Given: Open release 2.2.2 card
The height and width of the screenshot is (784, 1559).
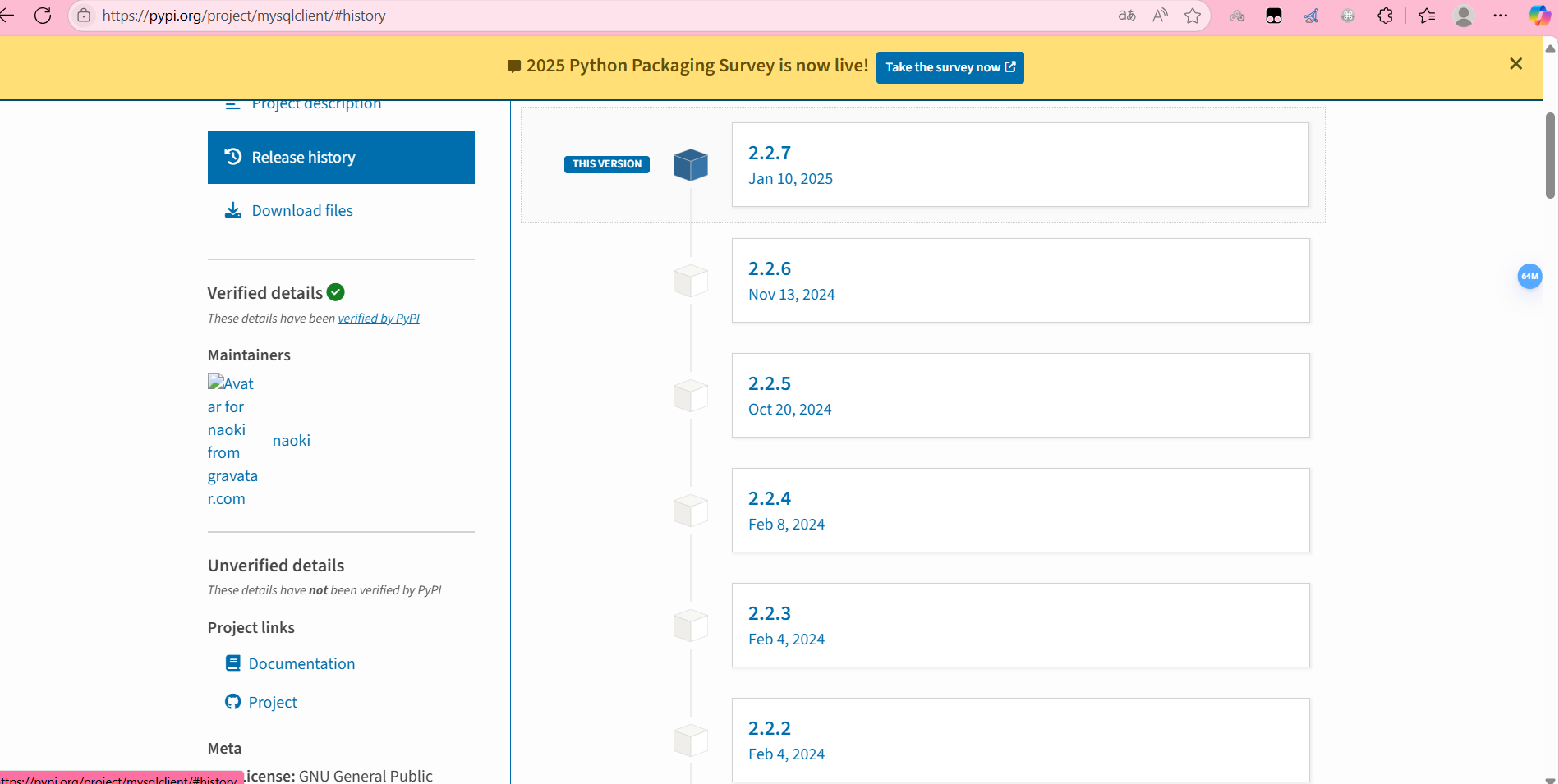Looking at the screenshot, I should [x=1020, y=740].
